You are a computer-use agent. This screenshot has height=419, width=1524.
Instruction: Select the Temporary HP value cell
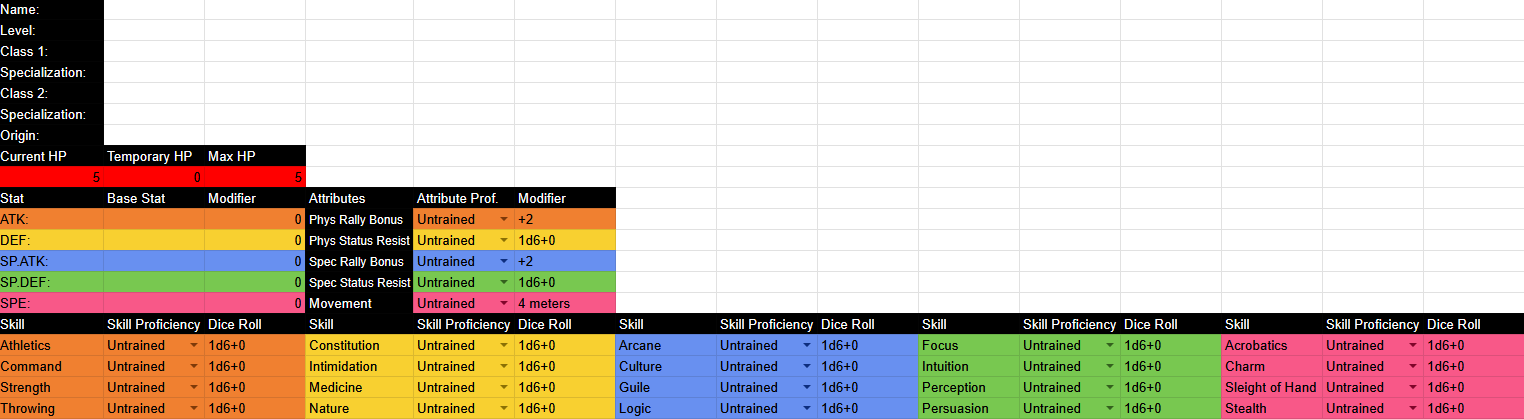coord(154,177)
